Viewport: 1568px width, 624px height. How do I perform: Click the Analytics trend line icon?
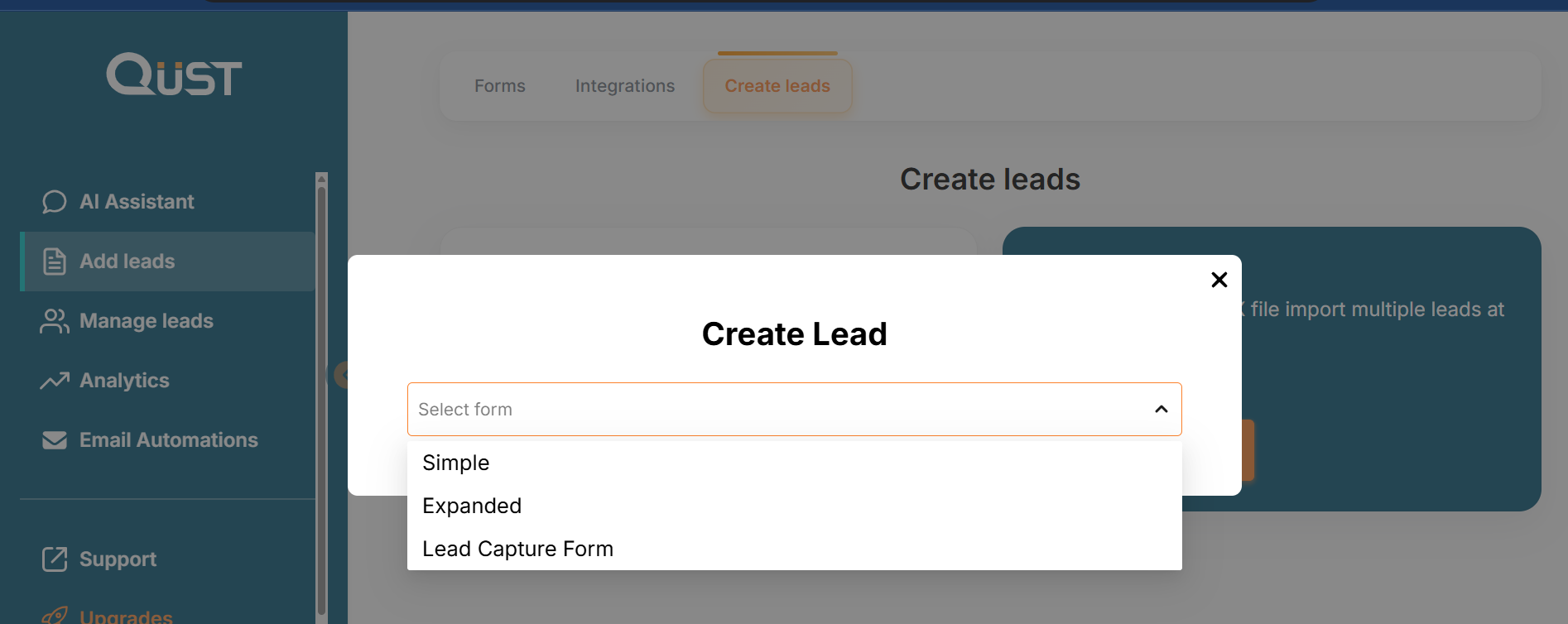[x=55, y=381]
